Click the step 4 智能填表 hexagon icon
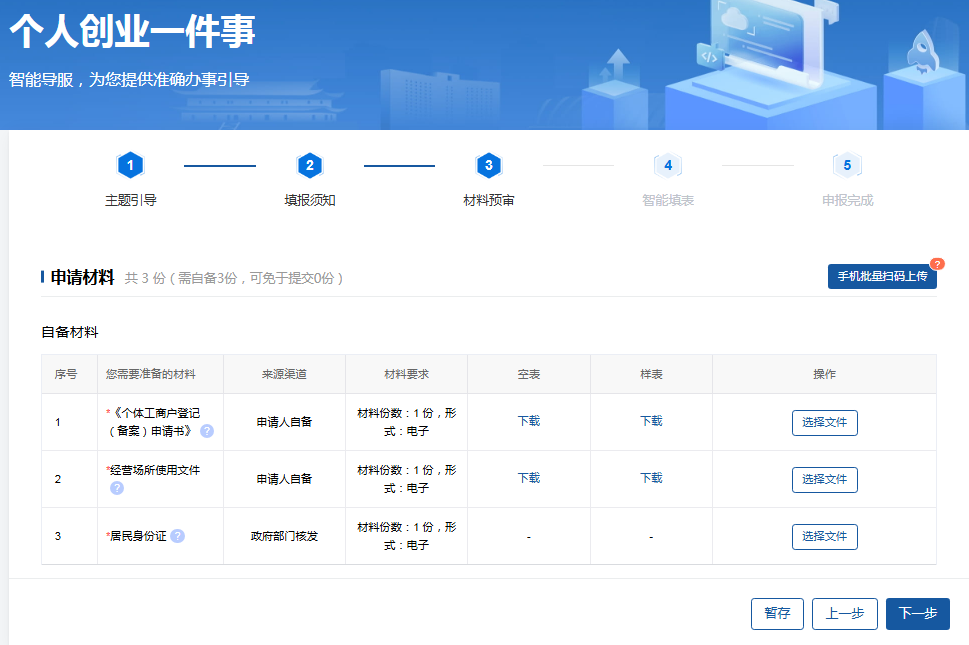This screenshot has width=969, height=645. tap(667, 166)
